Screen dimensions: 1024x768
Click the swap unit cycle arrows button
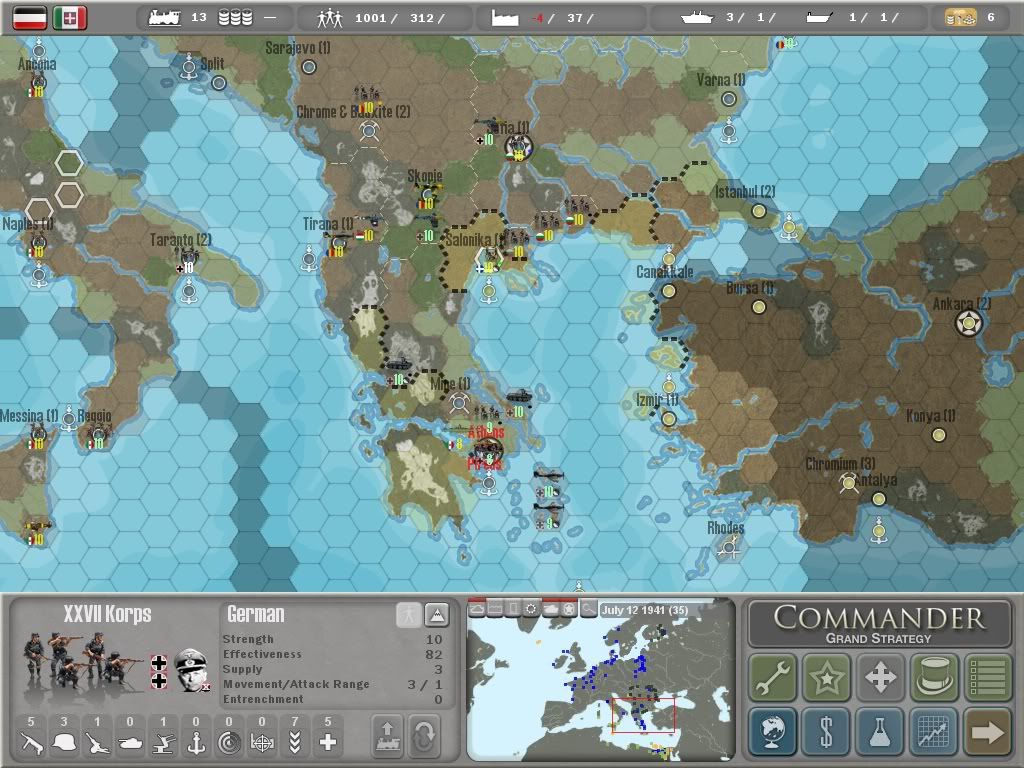(x=424, y=736)
